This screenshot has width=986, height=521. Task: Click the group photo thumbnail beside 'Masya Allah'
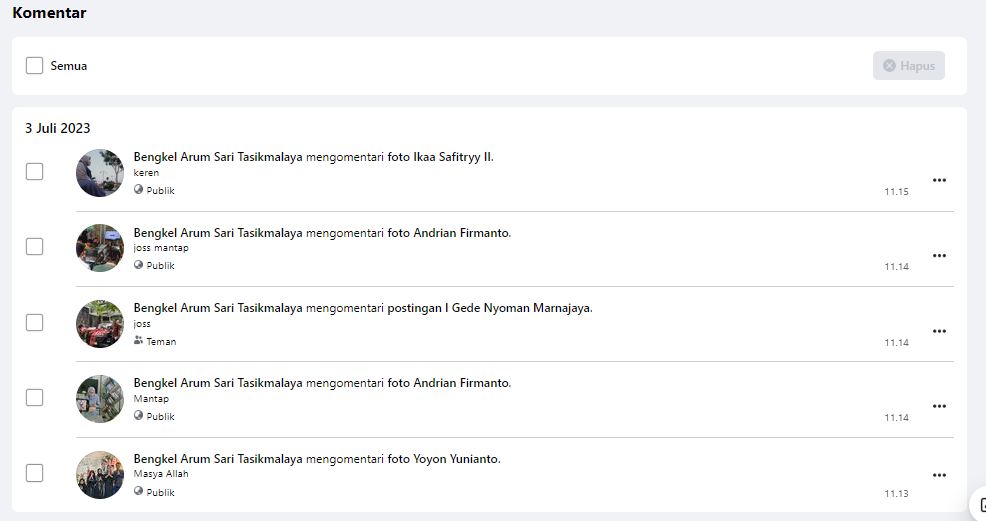point(100,475)
